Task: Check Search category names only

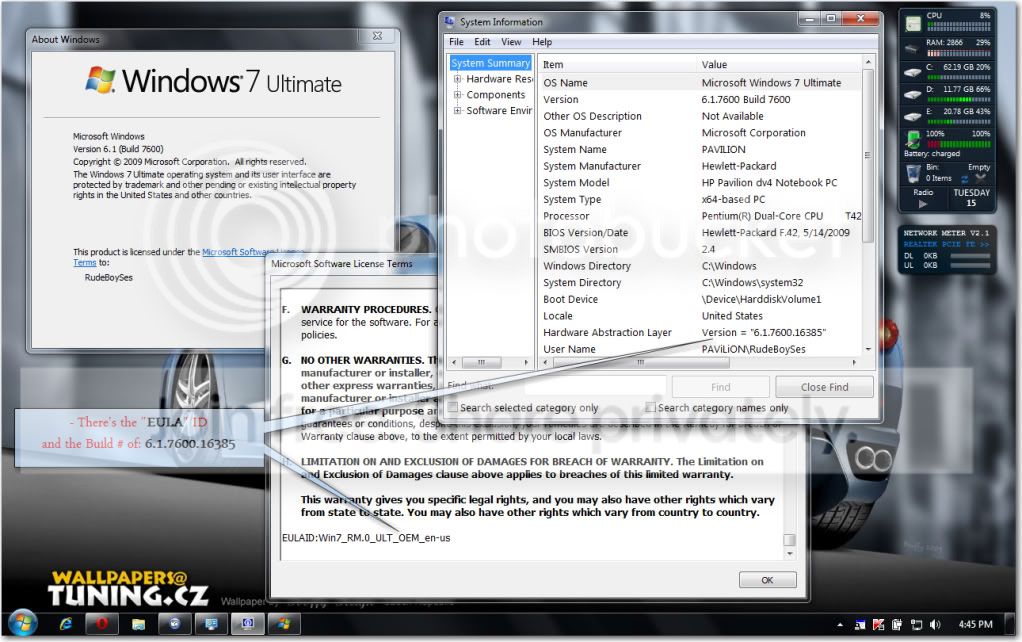Action: tap(650, 407)
